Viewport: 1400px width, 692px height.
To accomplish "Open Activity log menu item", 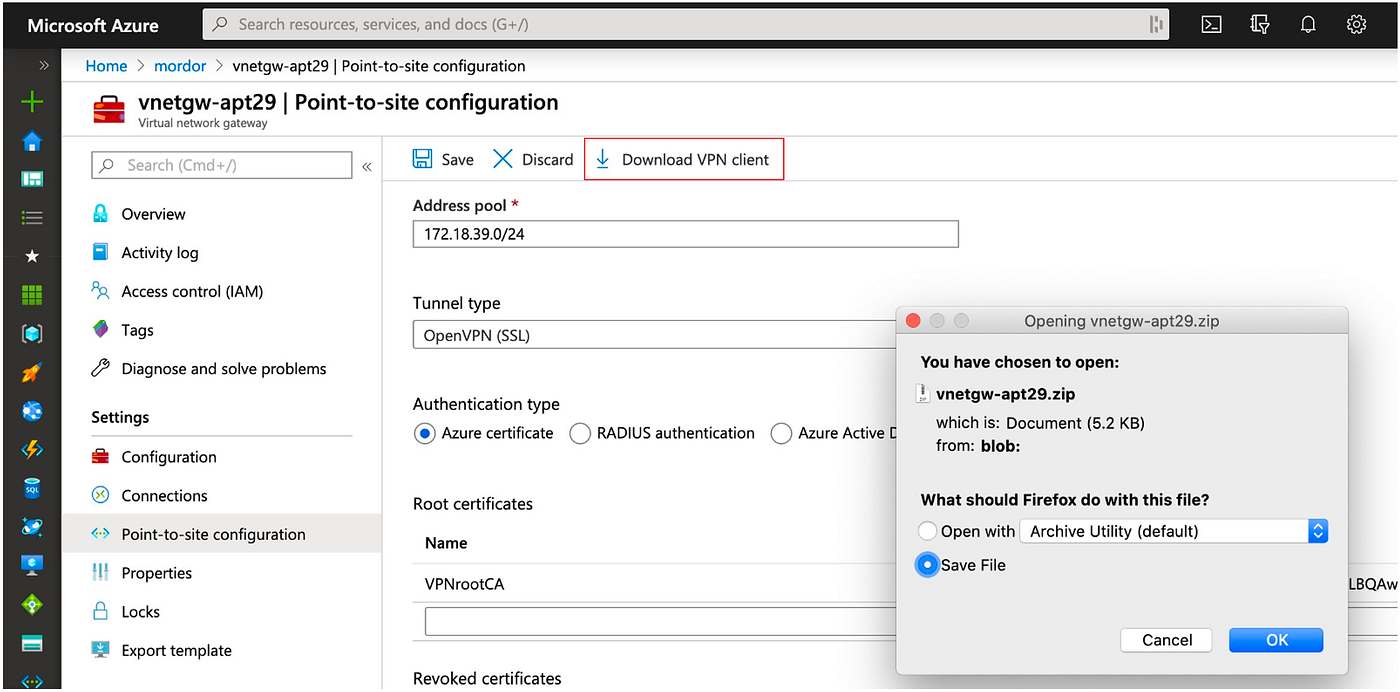I will tap(159, 253).
